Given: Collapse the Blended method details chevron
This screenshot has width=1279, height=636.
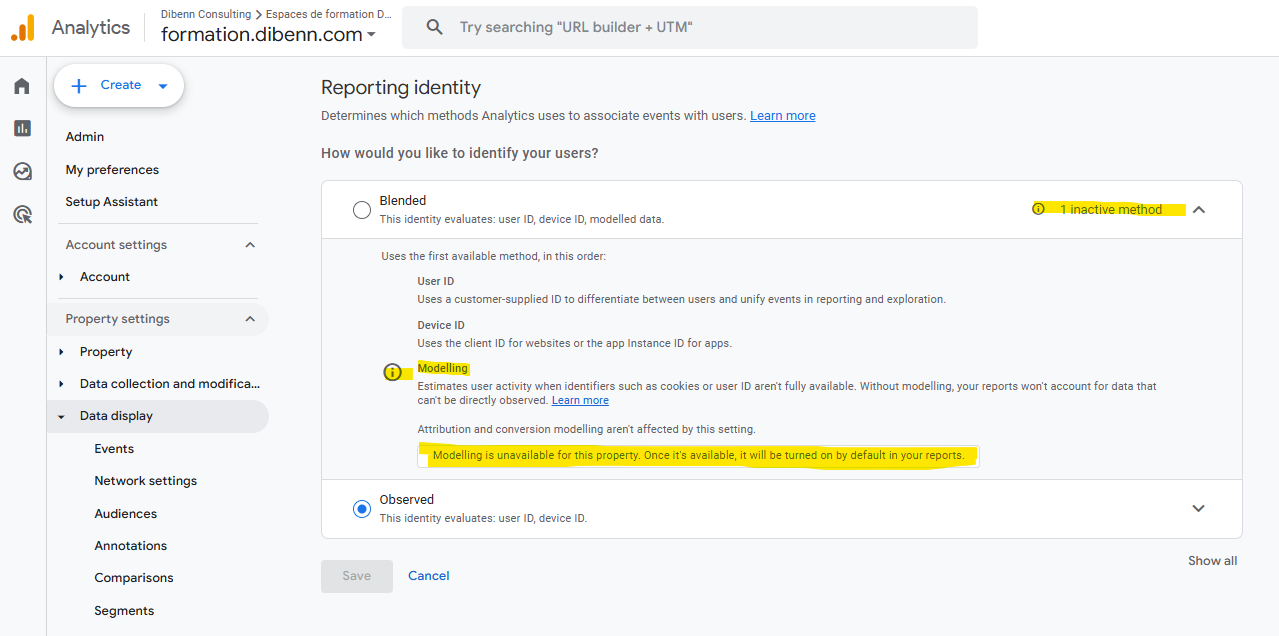Looking at the screenshot, I should (1198, 209).
